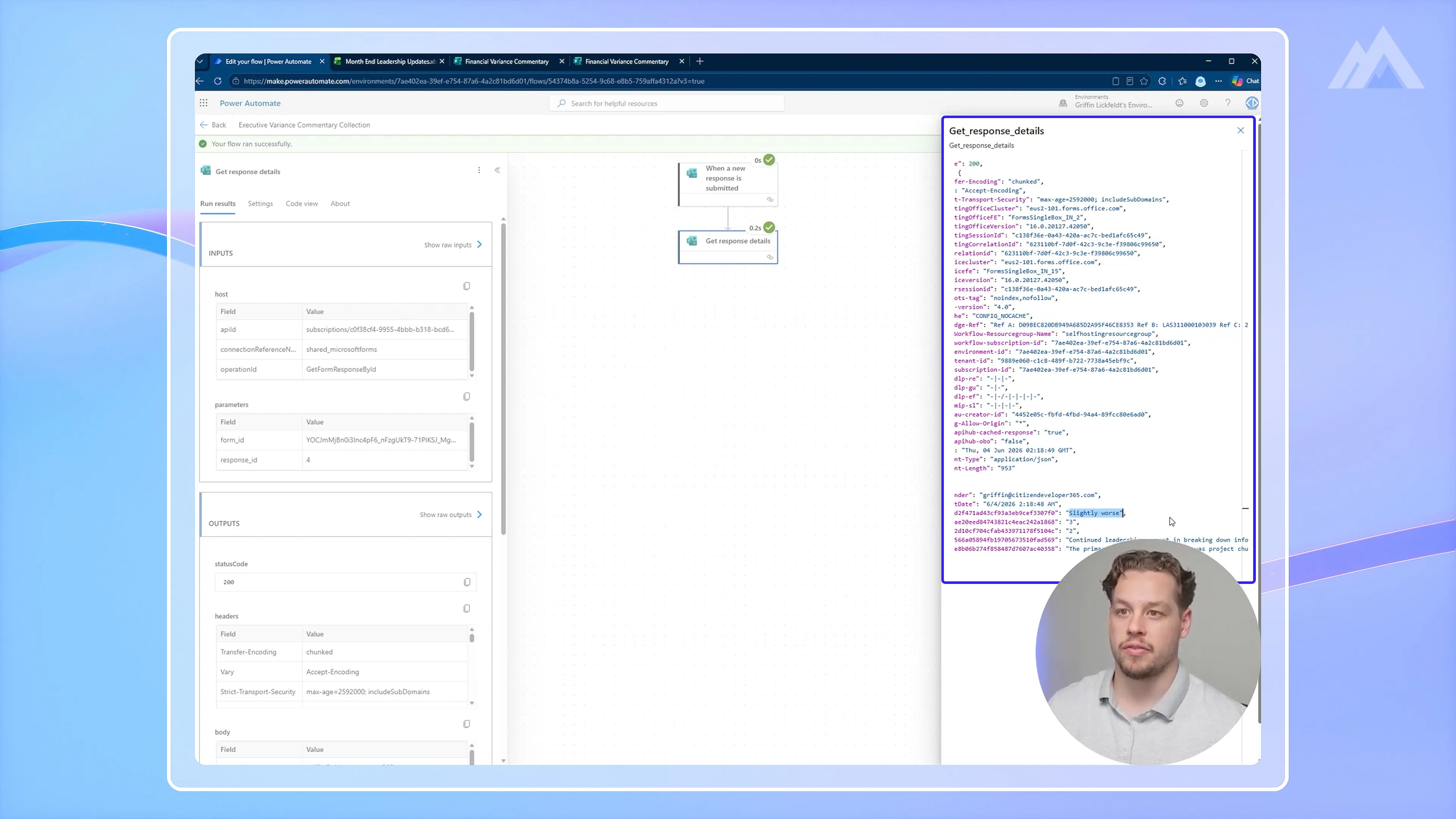1456x819 pixels.
Task: Click the link icon on trigger card
Action: coord(770,199)
